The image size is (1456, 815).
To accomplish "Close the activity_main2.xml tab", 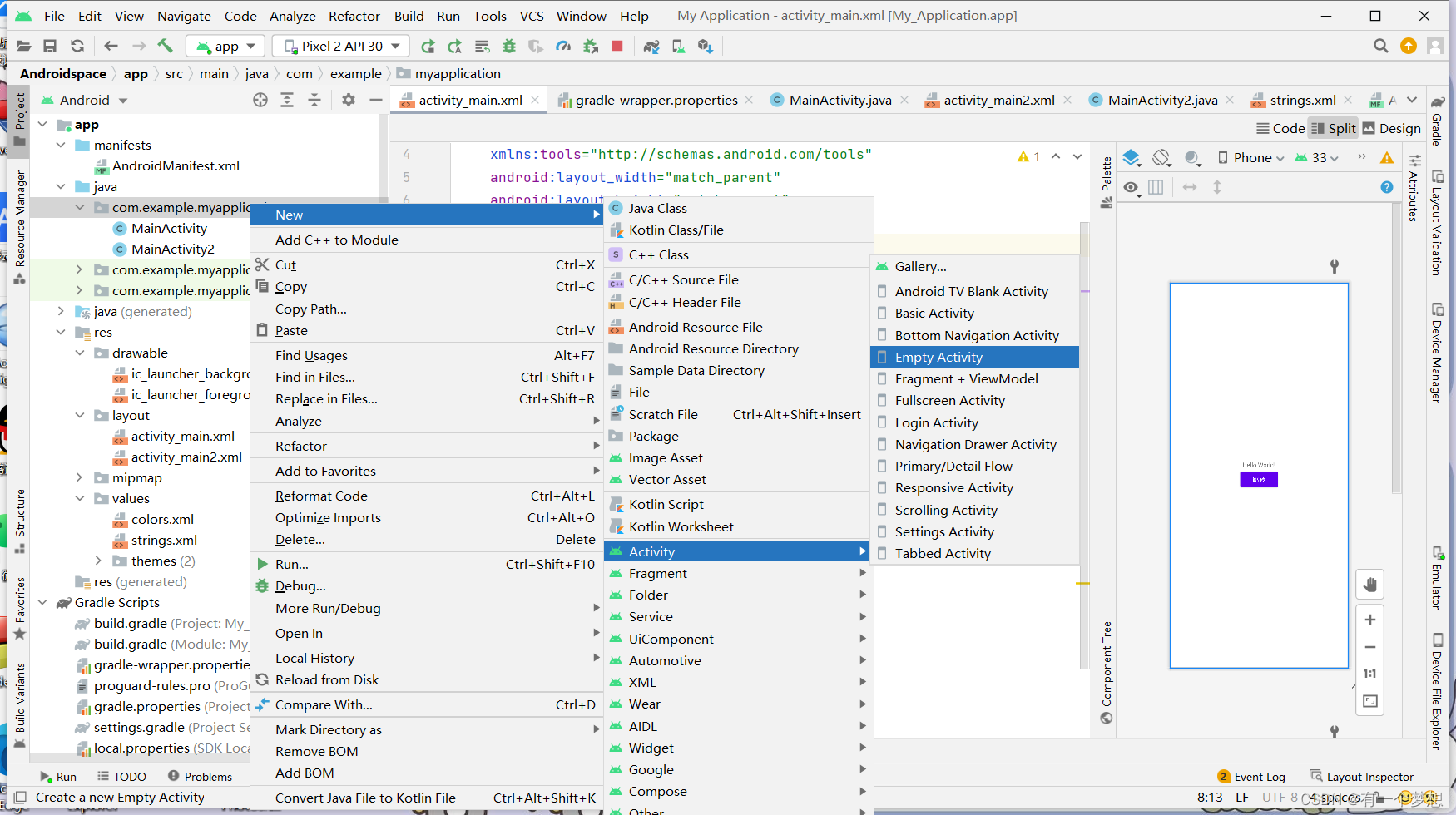I will pos(1067,100).
